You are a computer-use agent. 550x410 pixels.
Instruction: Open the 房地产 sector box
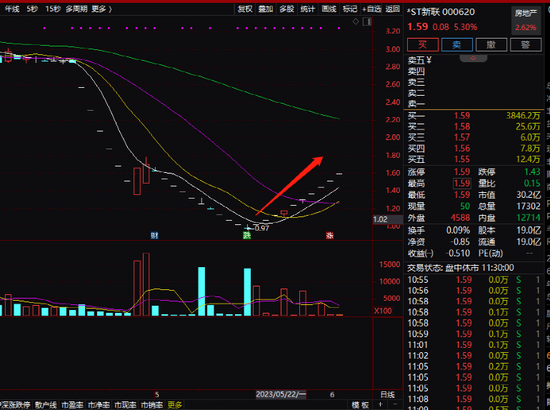pos(525,20)
